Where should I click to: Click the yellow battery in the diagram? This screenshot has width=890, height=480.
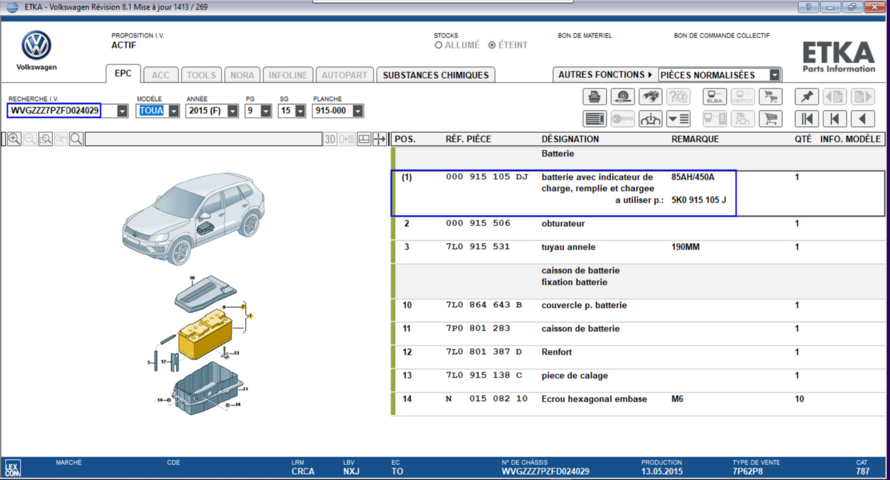[204, 341]
